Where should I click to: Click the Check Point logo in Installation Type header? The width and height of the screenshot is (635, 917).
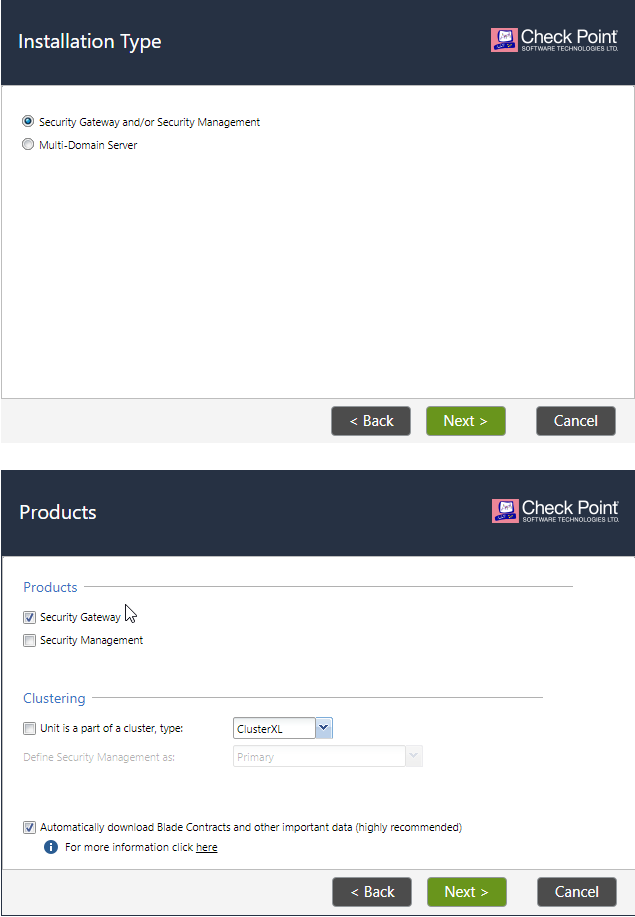(x=554, y=40)
